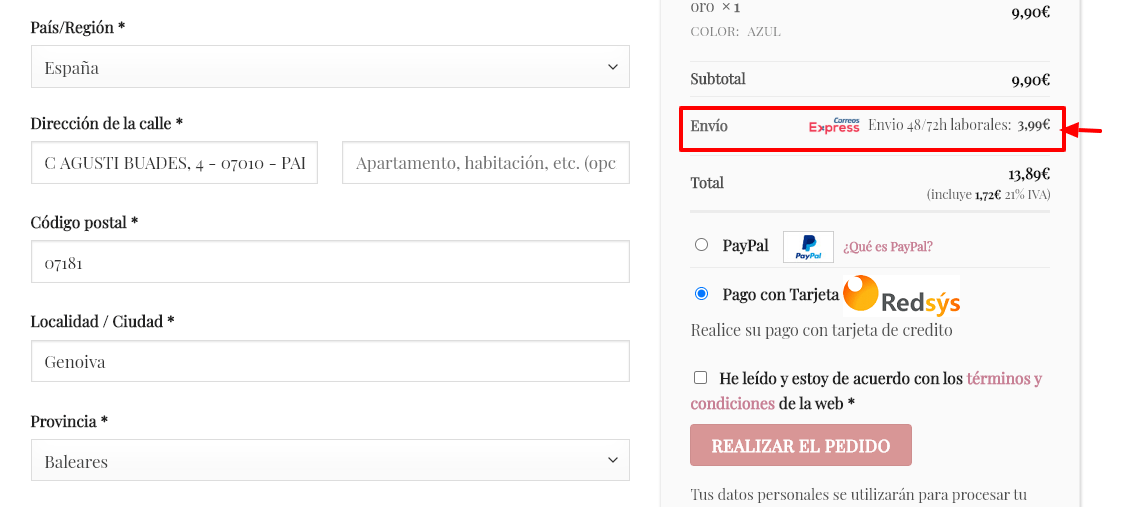Viewport: 1122px width, 507px height.
Task: Click the Correos Express logo
Action: (834, 125)
